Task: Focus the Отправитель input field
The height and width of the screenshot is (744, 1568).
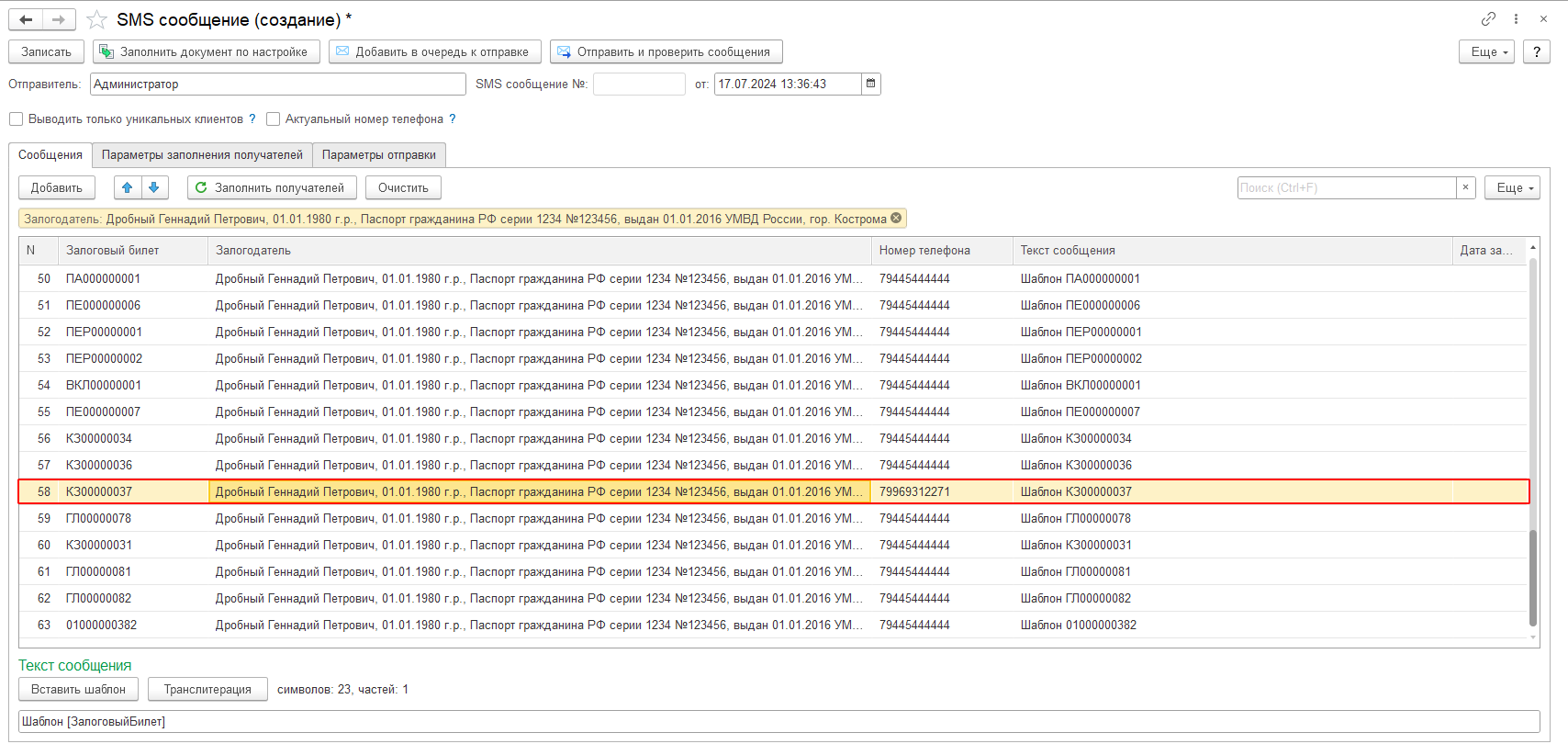Action: pos(278,84)
